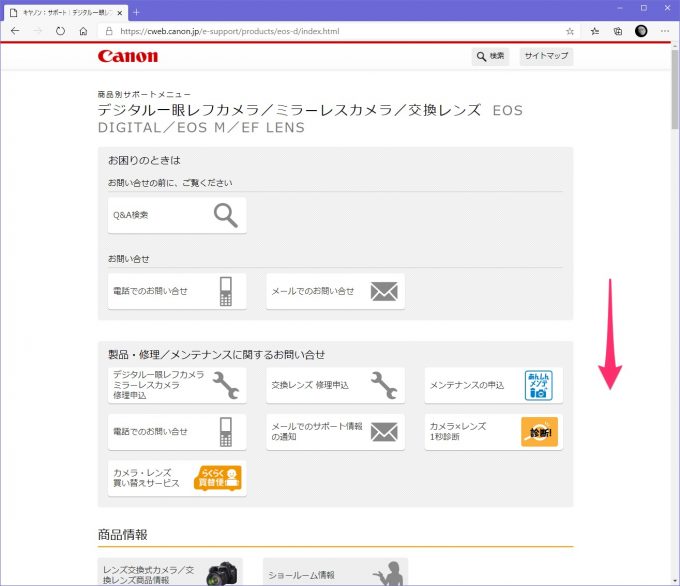This screenshot has width=680, height=586.
Task: Click the DSLR camera thumbnail image
Action: (222, 573)
